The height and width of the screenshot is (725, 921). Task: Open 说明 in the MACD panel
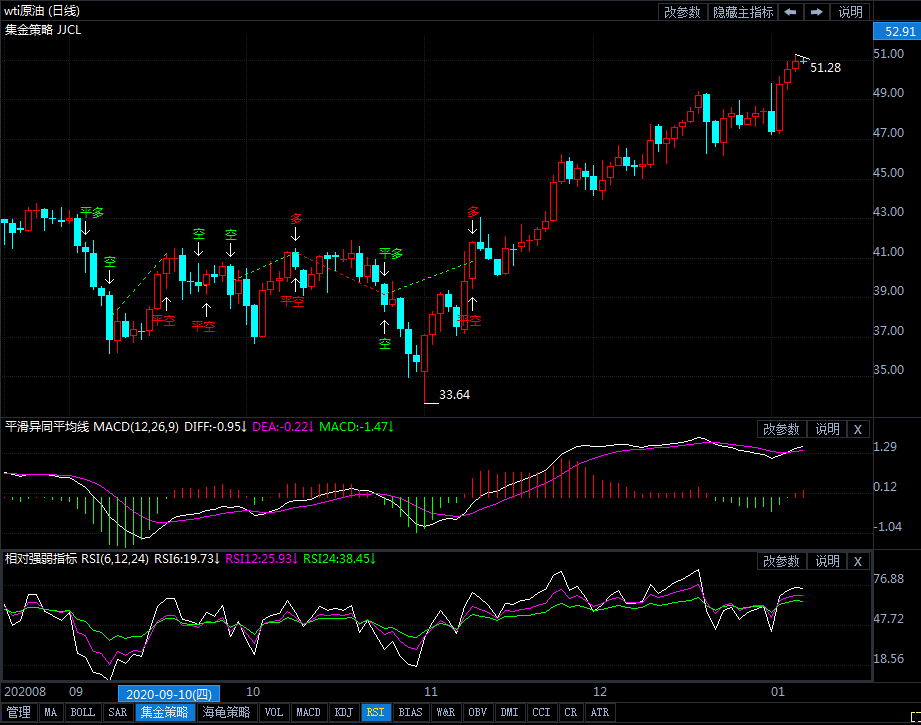[x=827, y=429]
